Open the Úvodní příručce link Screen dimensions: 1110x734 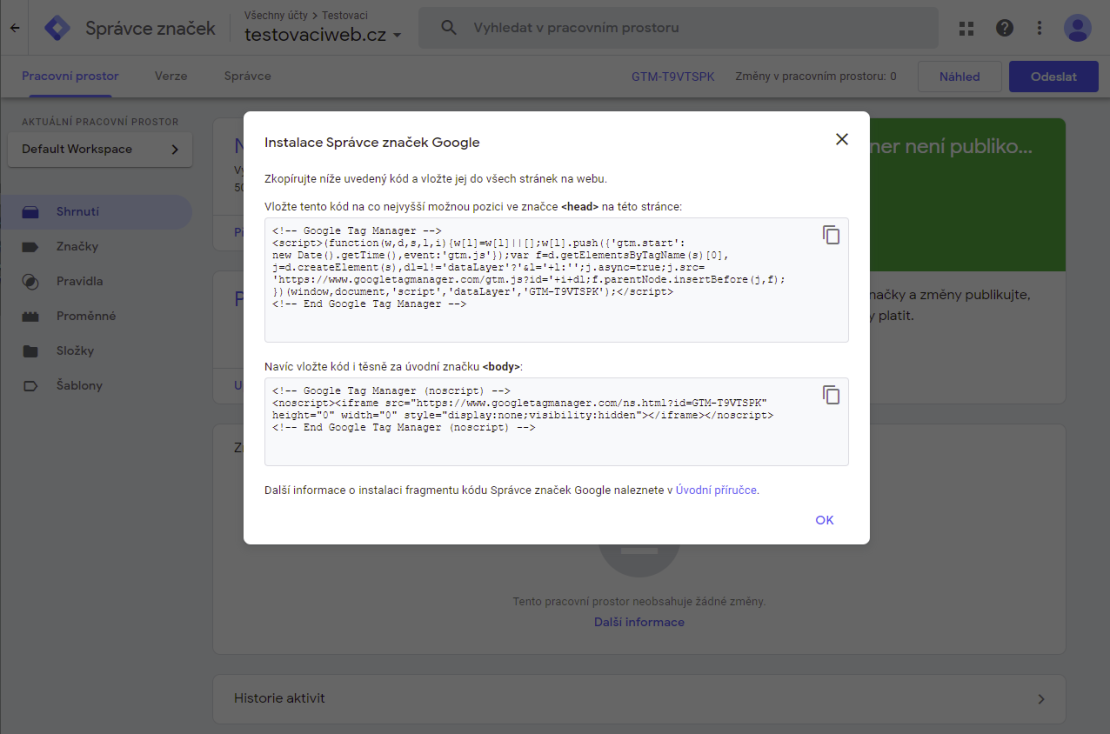click(x=716, y=490)
